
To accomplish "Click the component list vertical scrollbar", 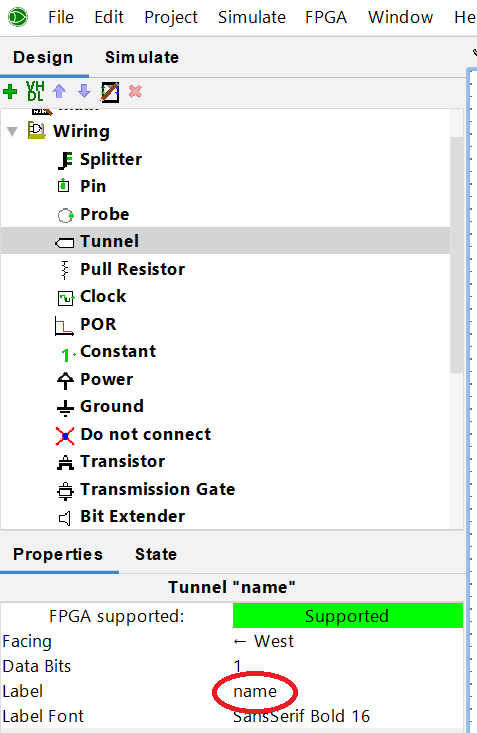I will pos(456,255).
